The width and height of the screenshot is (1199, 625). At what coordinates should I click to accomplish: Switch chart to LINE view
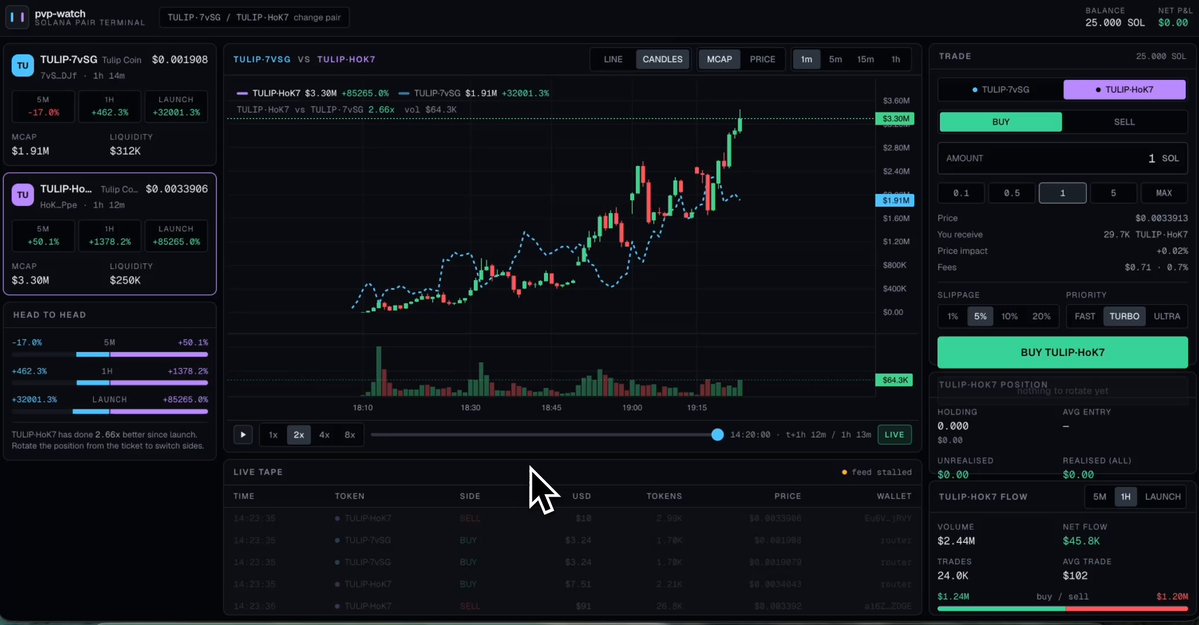pyautogui.click(x=613, y=59)
